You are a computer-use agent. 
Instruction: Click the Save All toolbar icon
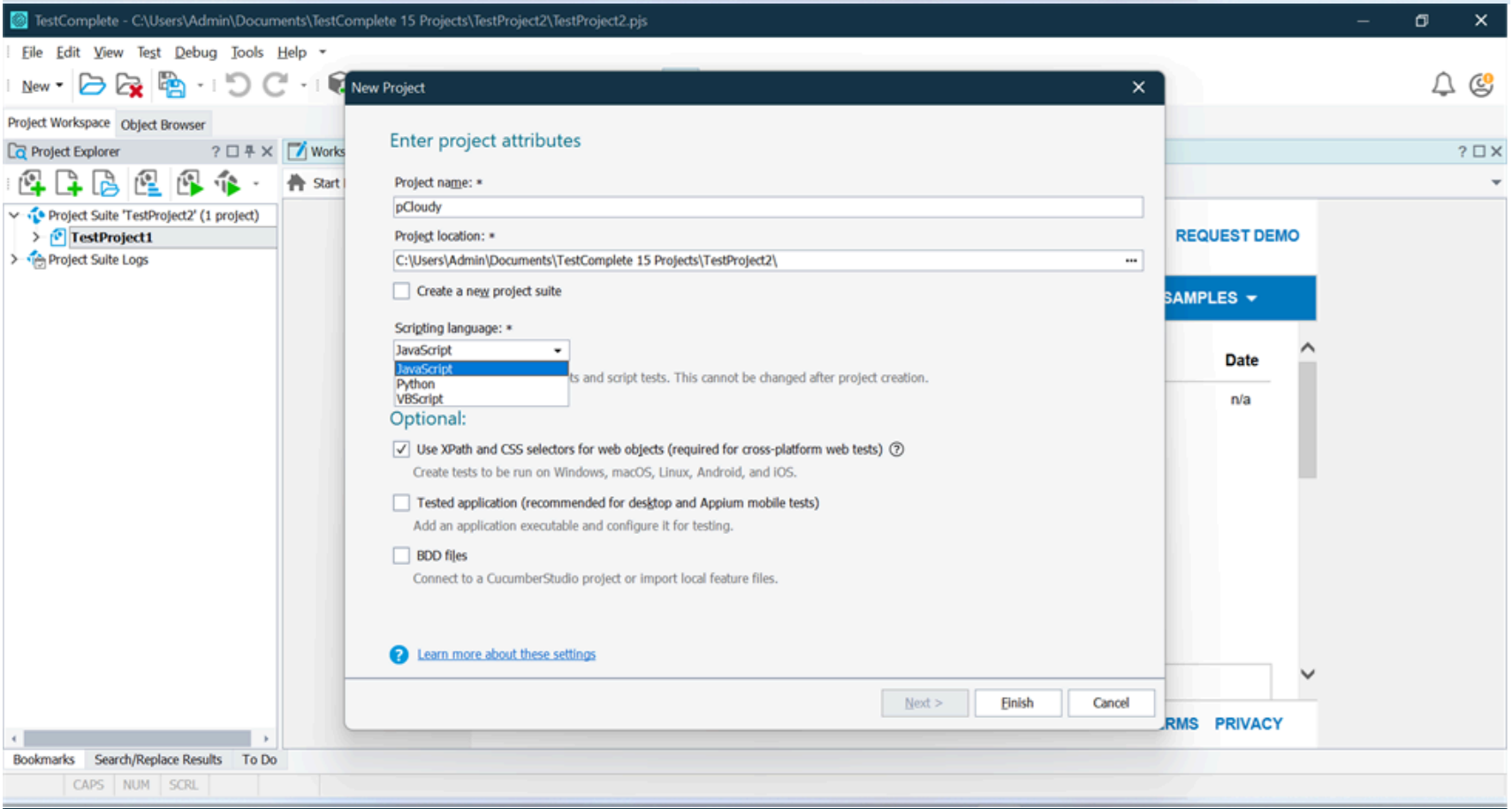[x=171, y=85]
